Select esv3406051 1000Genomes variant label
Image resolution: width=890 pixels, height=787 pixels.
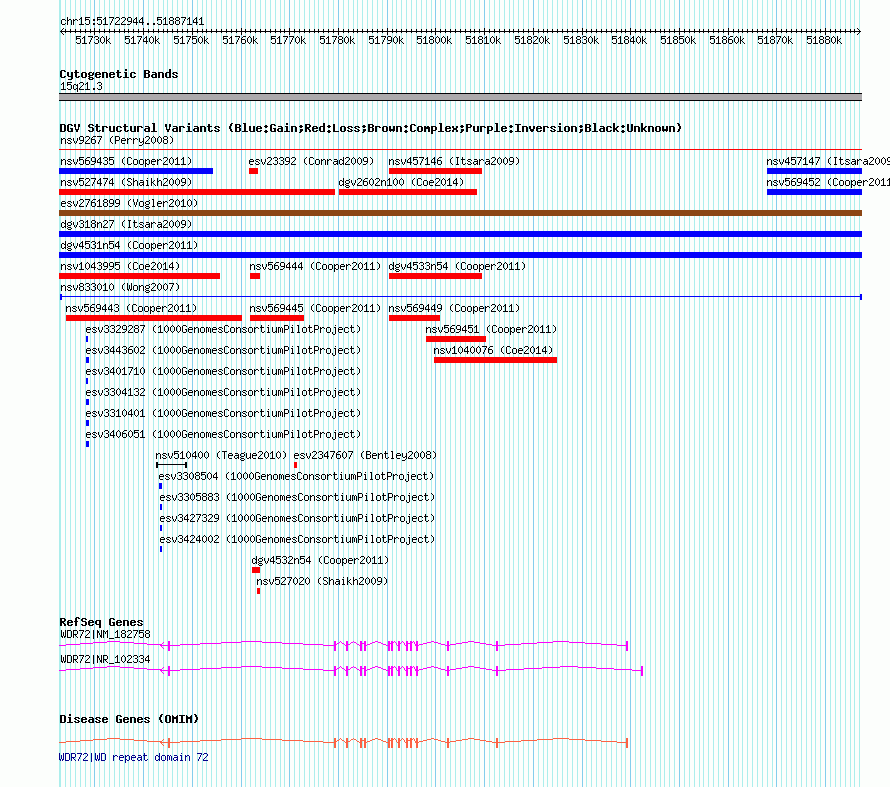[223, 434]
